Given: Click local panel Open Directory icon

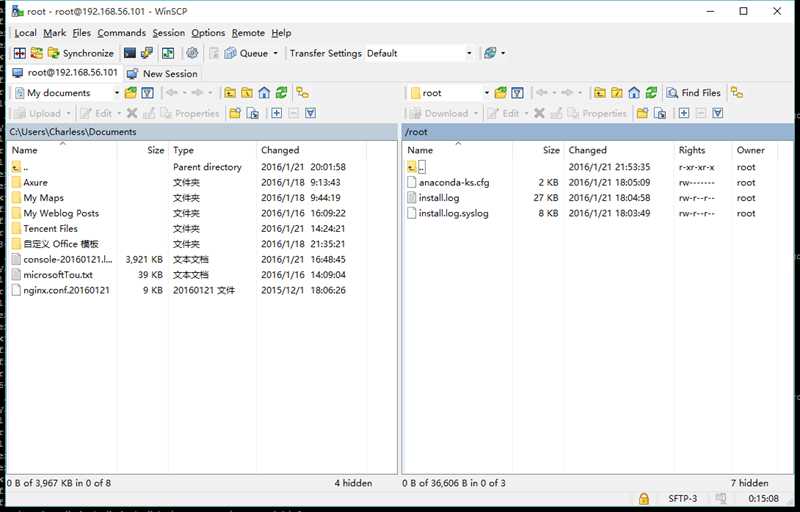Looking at the screenshot, I should (131, 93).
